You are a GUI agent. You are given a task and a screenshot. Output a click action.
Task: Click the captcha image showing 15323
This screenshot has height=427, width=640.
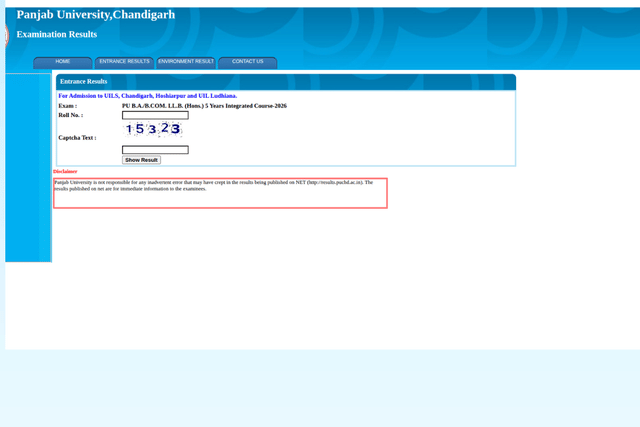tap(152, 129)
